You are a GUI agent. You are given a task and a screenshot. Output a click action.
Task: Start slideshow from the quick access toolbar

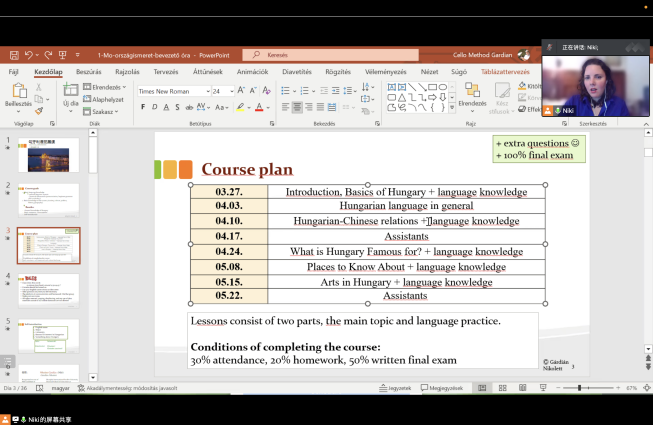[62, 55]
